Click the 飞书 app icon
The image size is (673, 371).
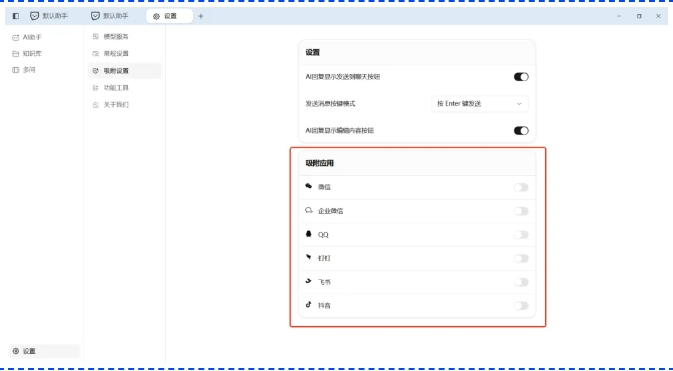point(309,281)
